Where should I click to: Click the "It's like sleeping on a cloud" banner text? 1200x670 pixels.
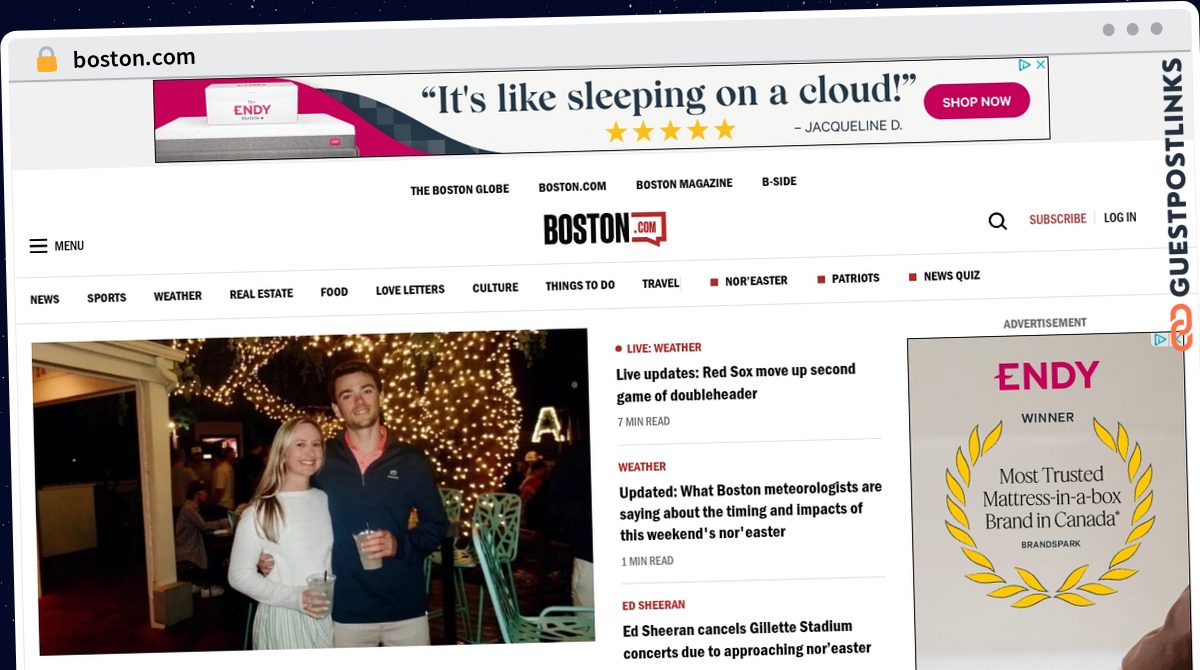pyautogui.click(x=669, y=95)
